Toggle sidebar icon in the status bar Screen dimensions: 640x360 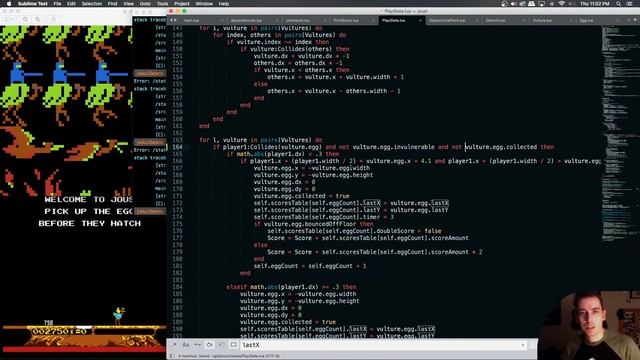172,356
